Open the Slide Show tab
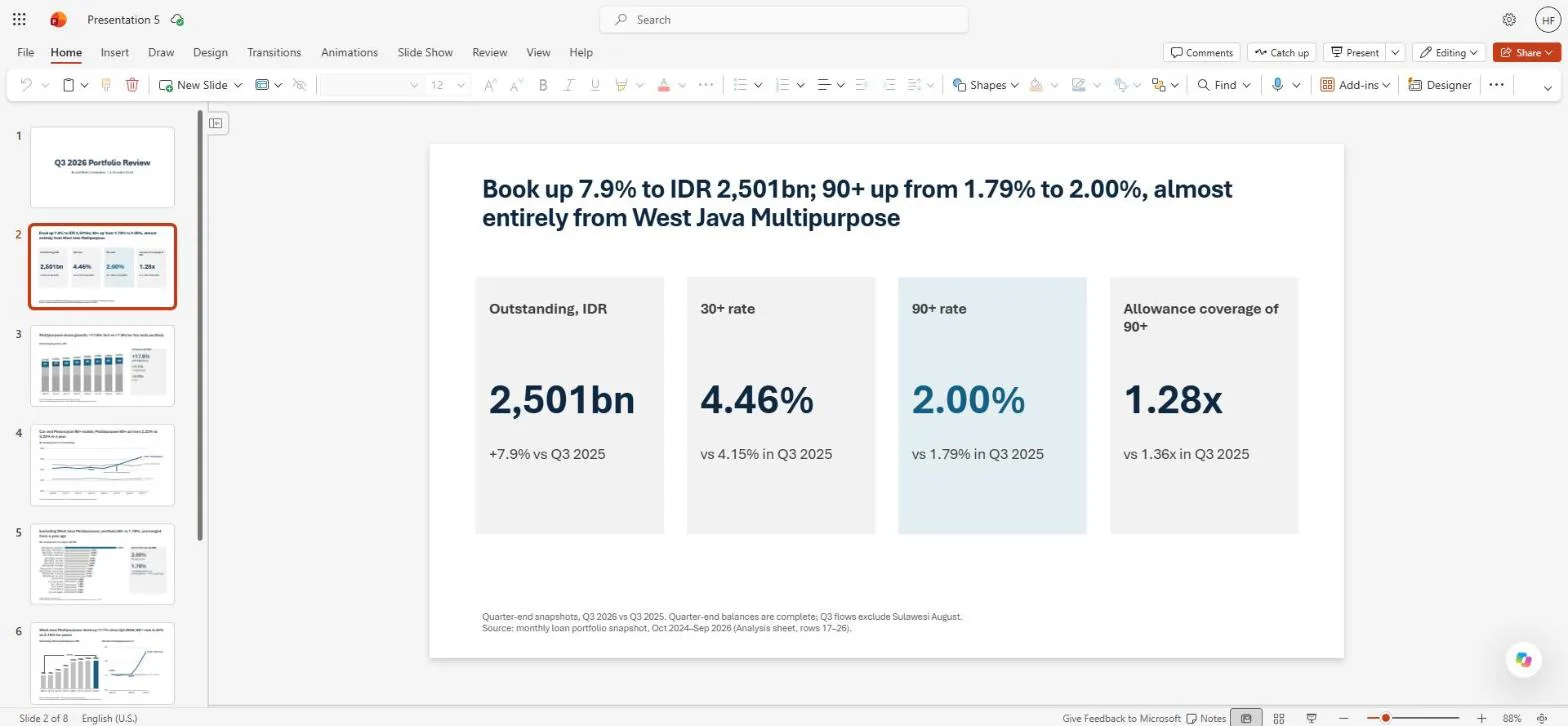This screenshot has height=726, width=1568. [425, 52]
